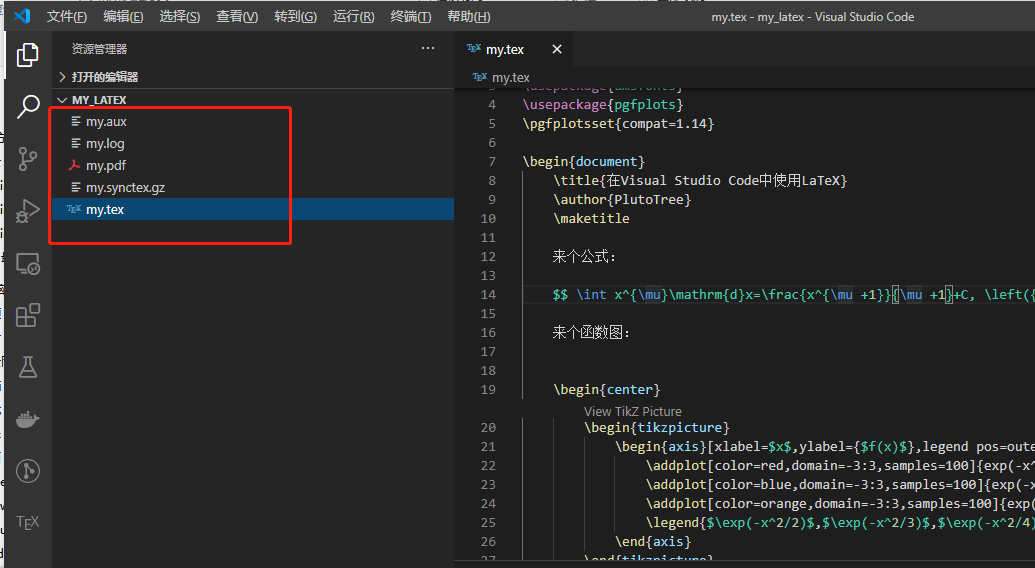Viewport: 1035px width, 568px height.
Task: Open the 帮助(H) menu
Action: [x=469, y=16]
